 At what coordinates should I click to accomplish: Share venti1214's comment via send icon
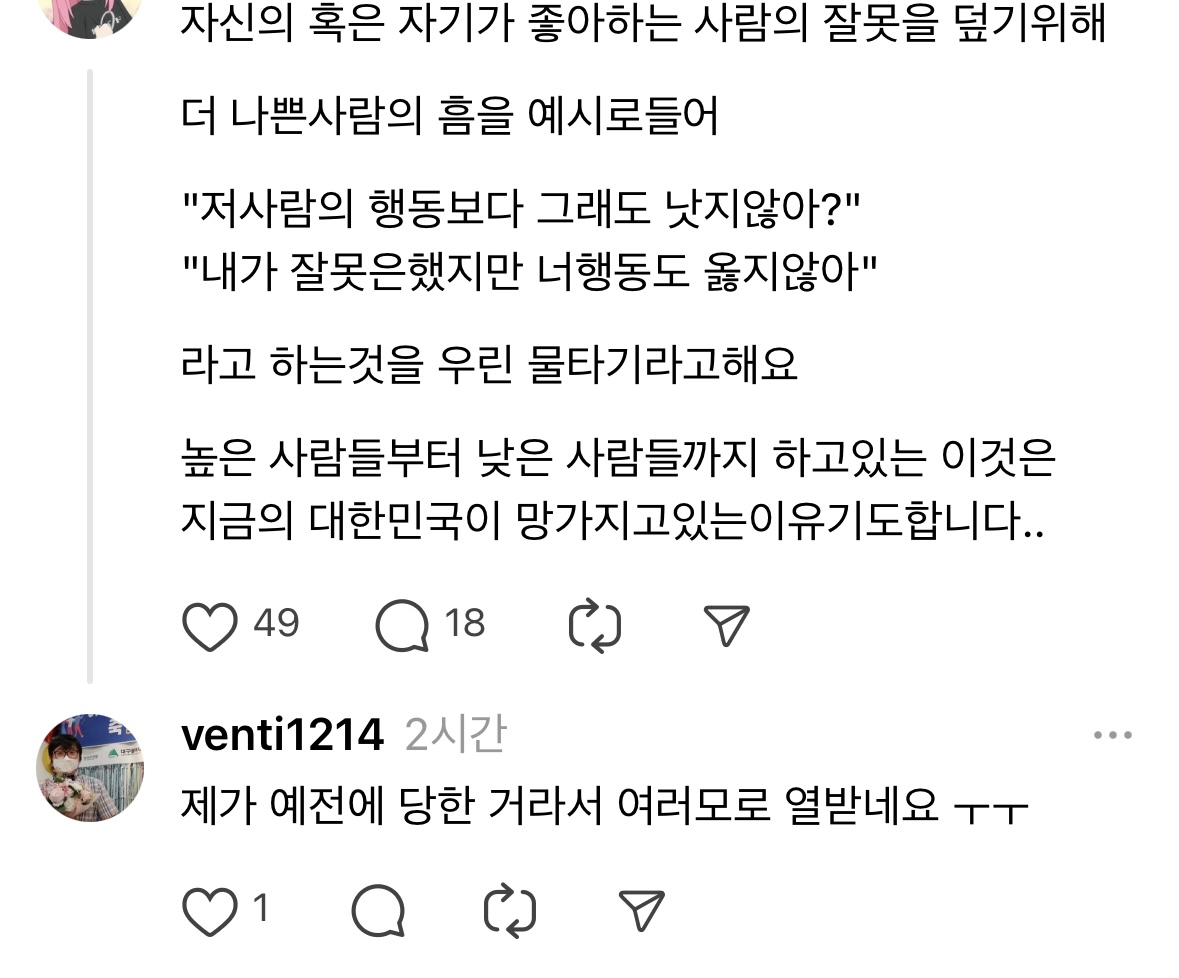(641, 911)
